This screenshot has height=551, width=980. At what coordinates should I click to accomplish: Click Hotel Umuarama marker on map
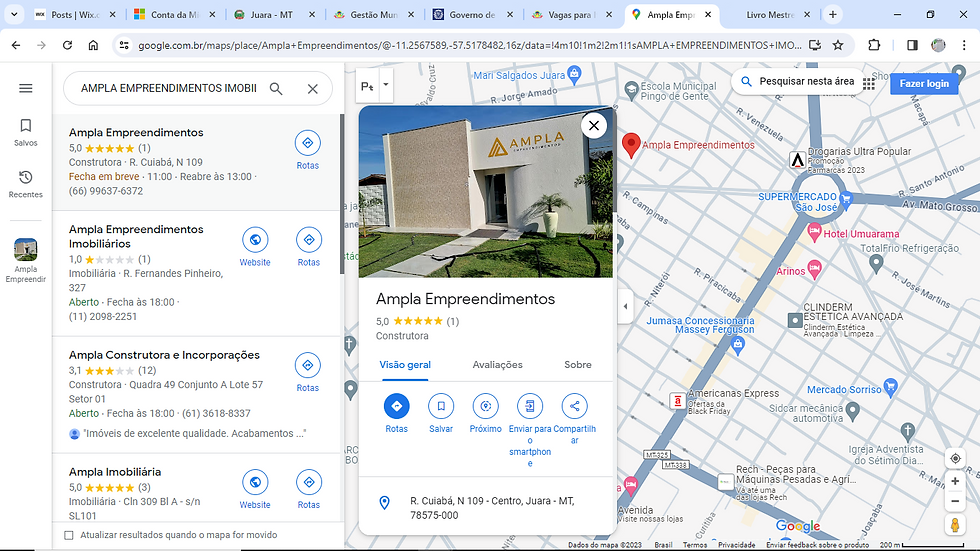814,233
